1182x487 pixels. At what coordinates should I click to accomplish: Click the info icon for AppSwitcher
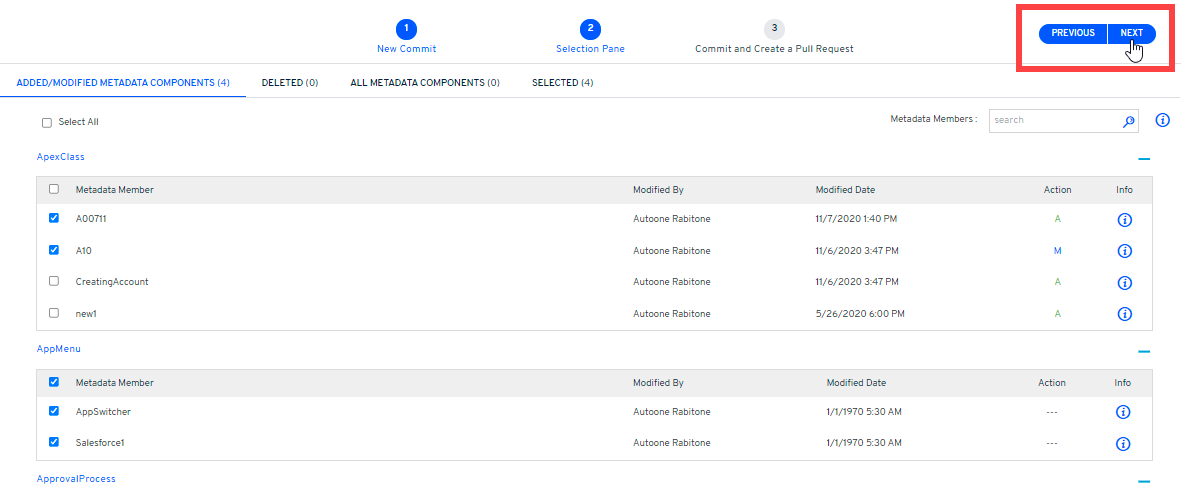[1123, 412]
